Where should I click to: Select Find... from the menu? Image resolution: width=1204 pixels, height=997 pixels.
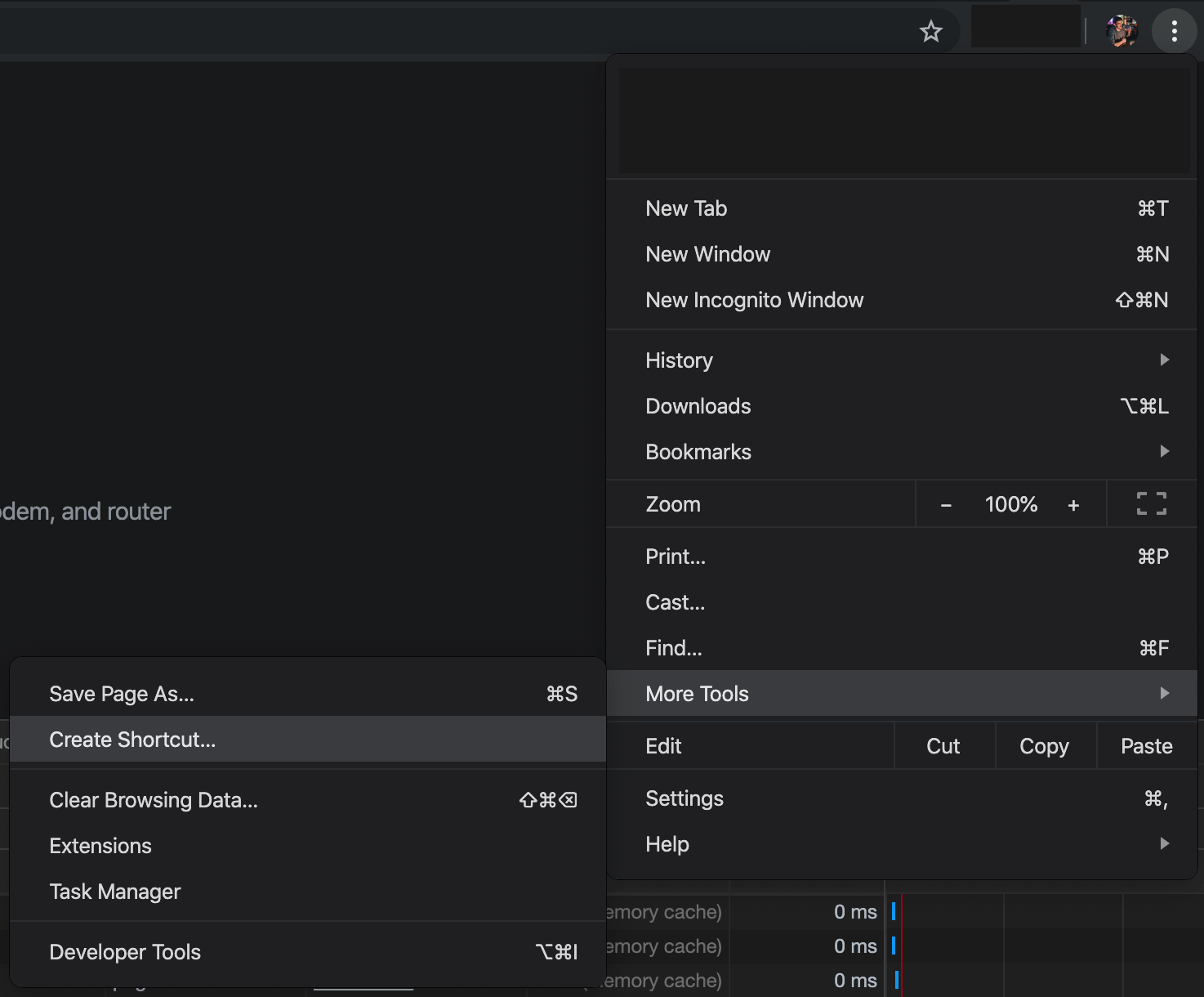tap(902, 648)
